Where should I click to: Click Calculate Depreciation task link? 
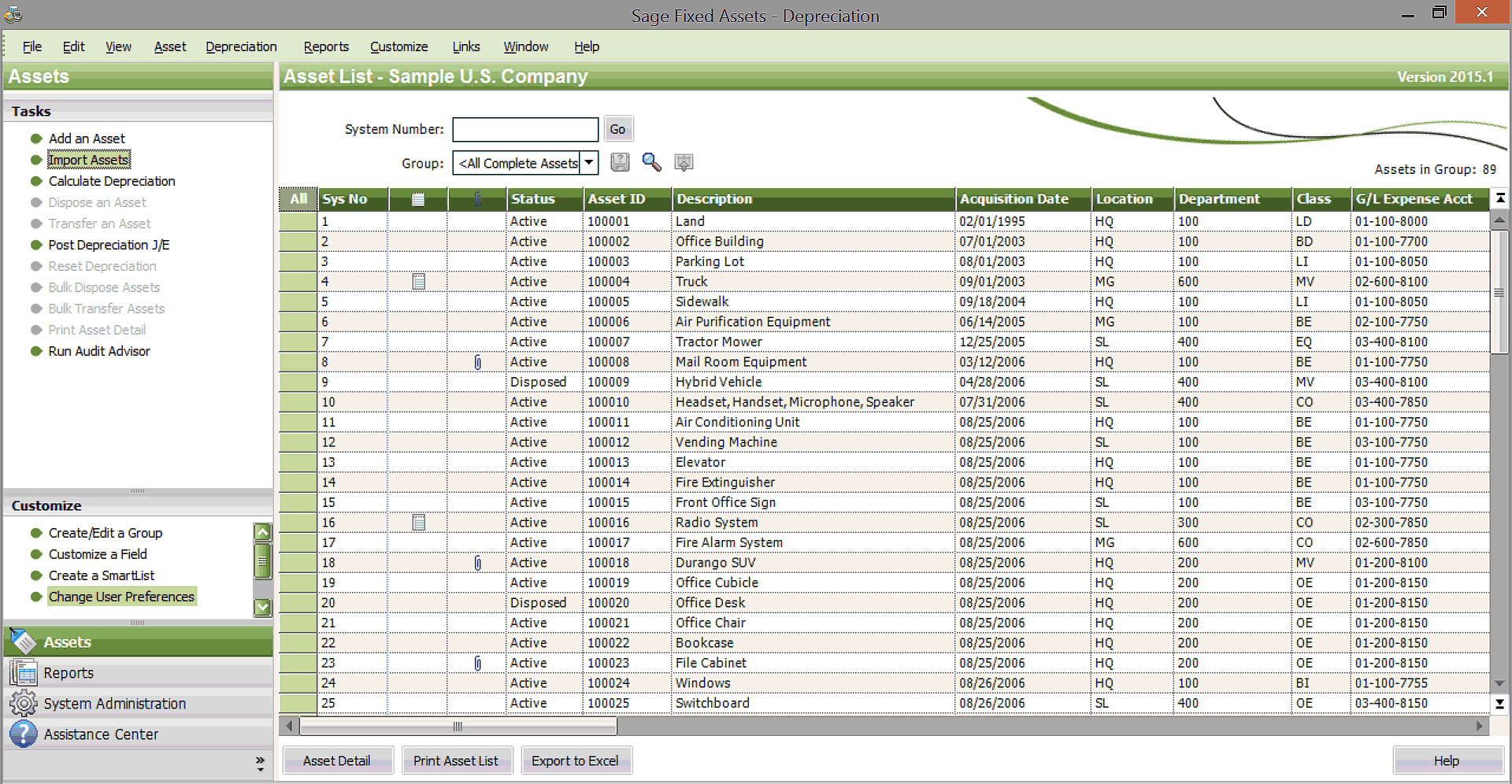click(112, 181)
